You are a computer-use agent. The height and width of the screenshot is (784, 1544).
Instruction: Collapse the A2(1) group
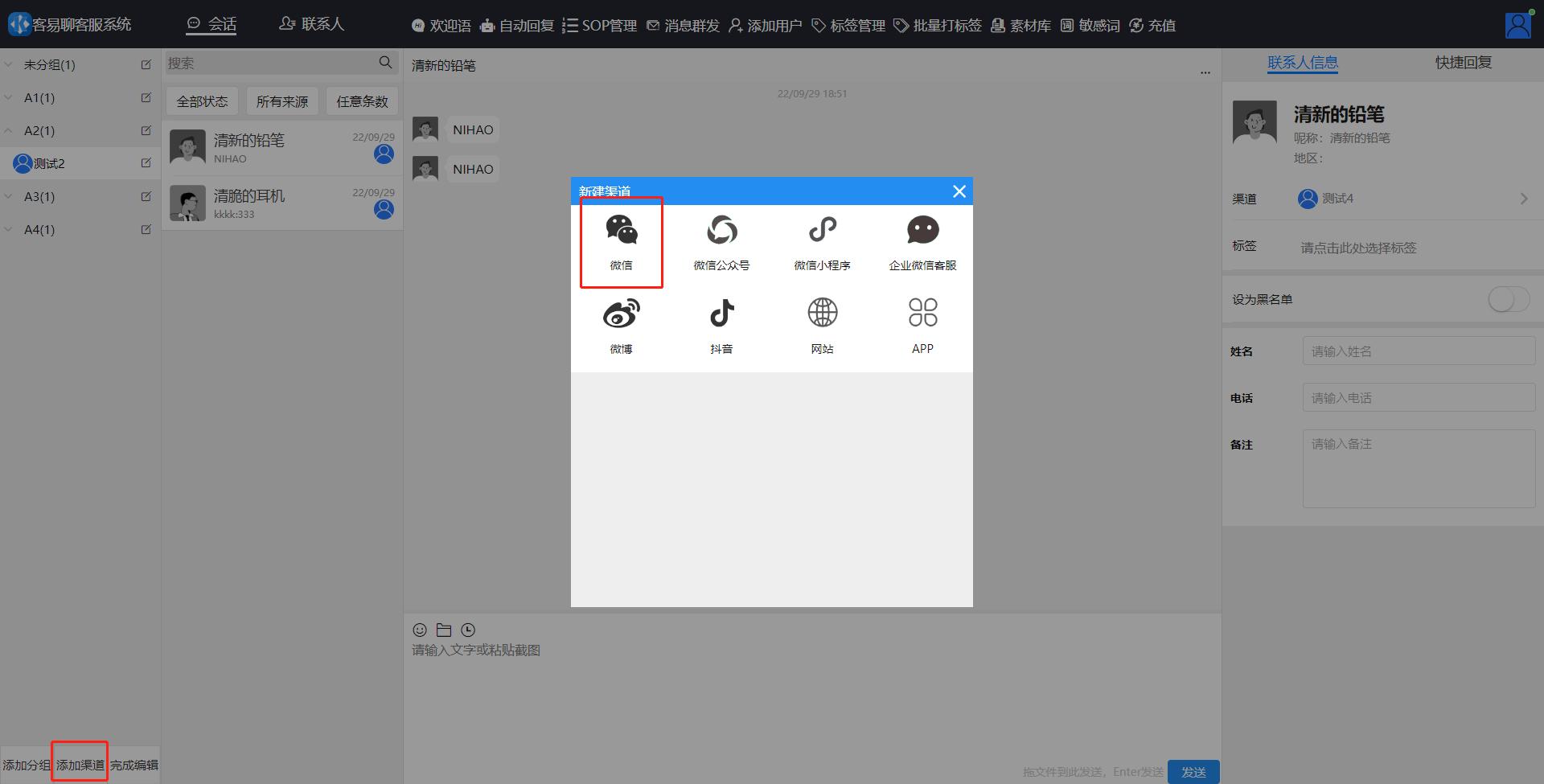(8, 130)
